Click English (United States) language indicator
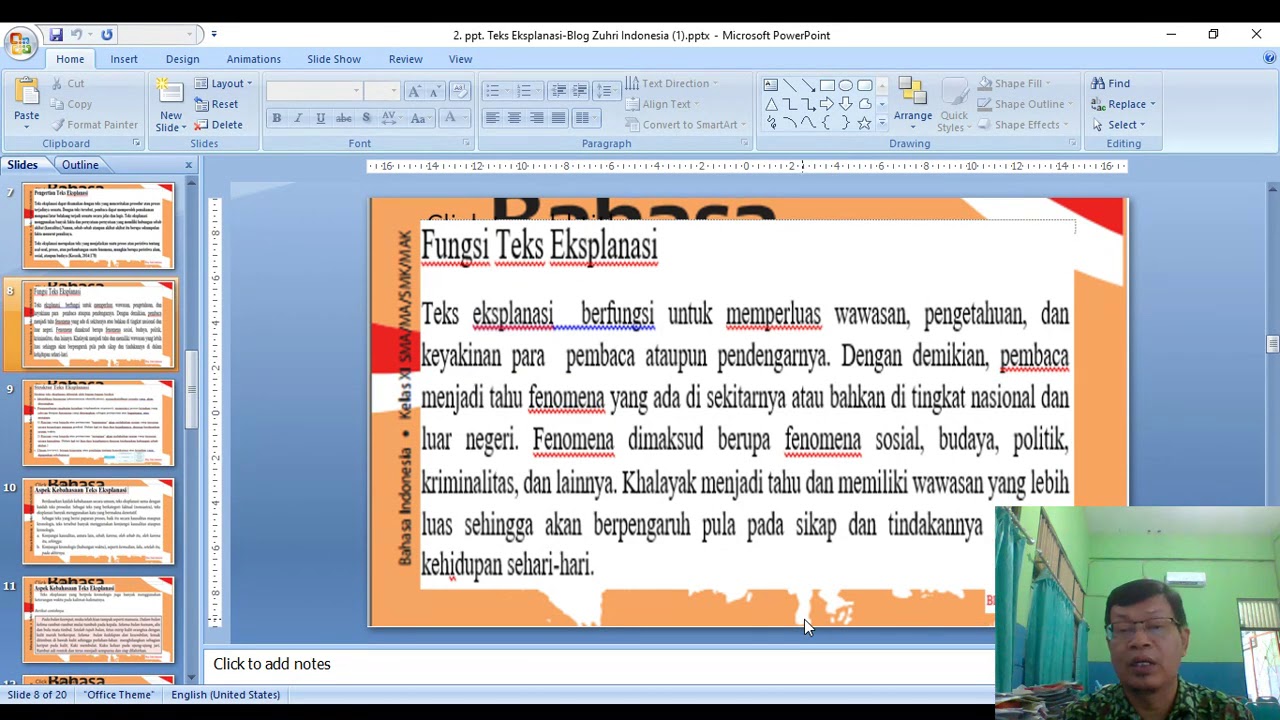Viewport: 1280px width, 720px height. tap(225, 694)
